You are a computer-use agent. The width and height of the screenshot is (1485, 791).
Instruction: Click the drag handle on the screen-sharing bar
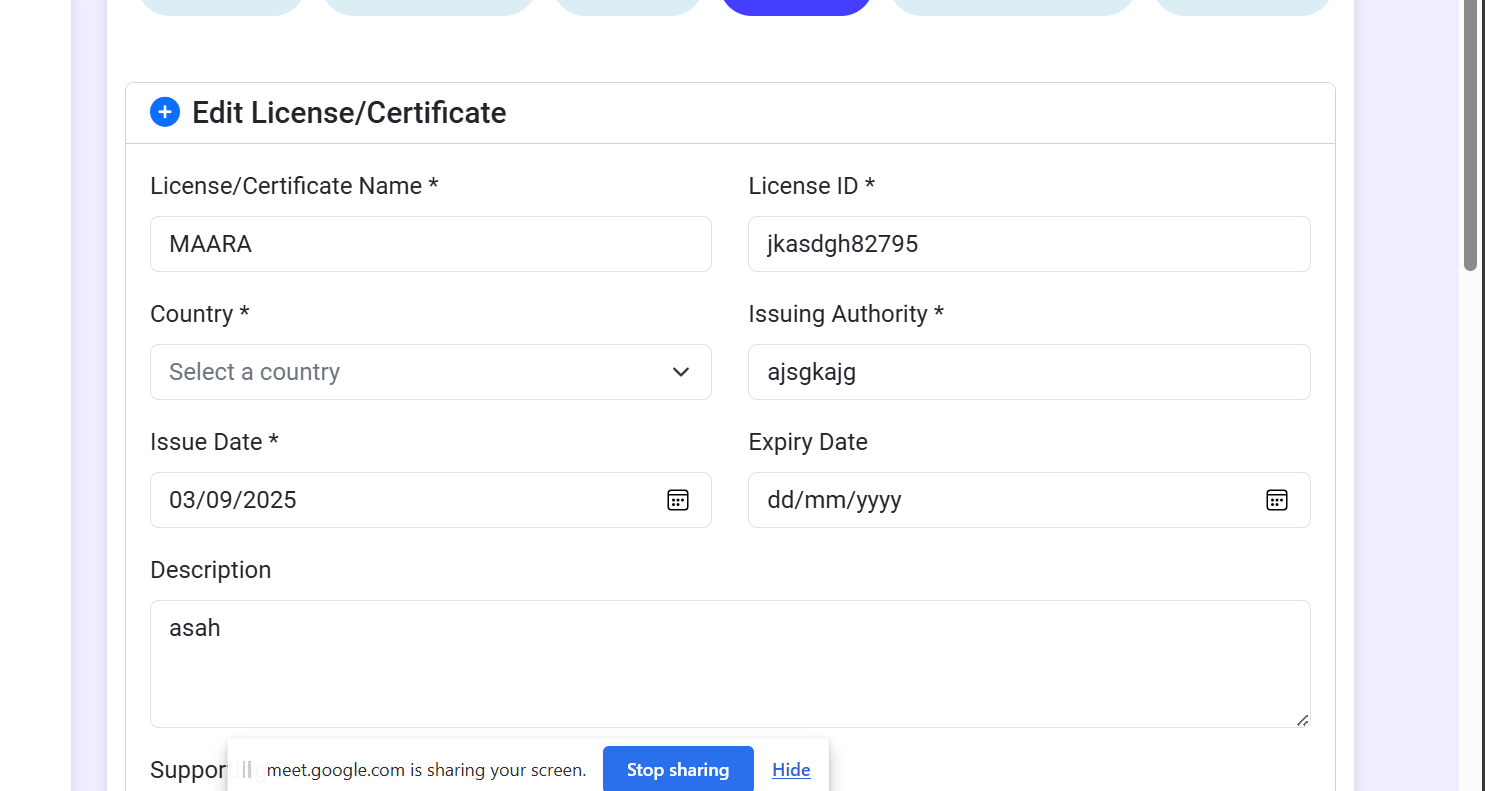pos(247,770)
